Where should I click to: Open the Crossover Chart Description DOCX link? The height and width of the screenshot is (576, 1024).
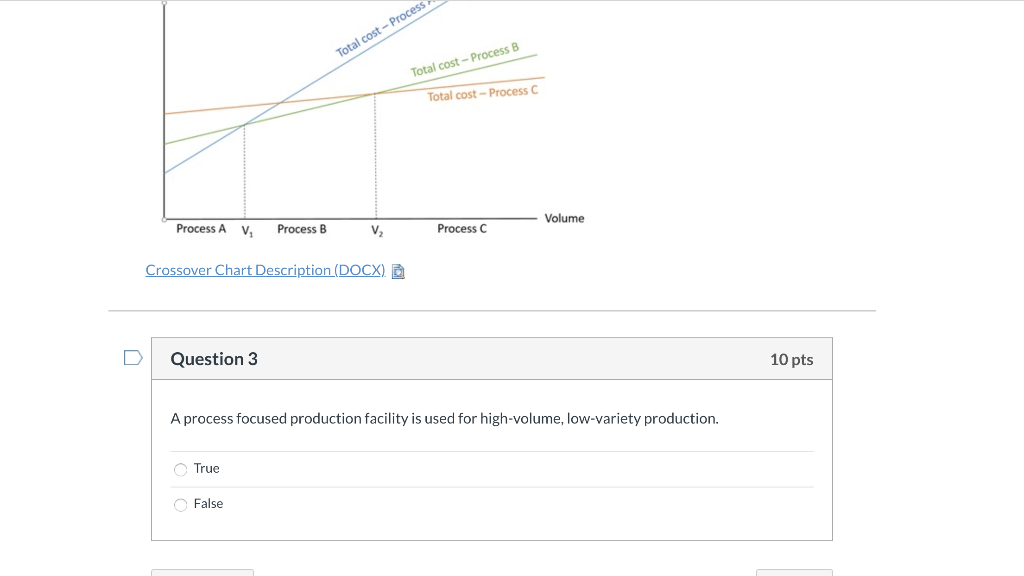(264, 270)
